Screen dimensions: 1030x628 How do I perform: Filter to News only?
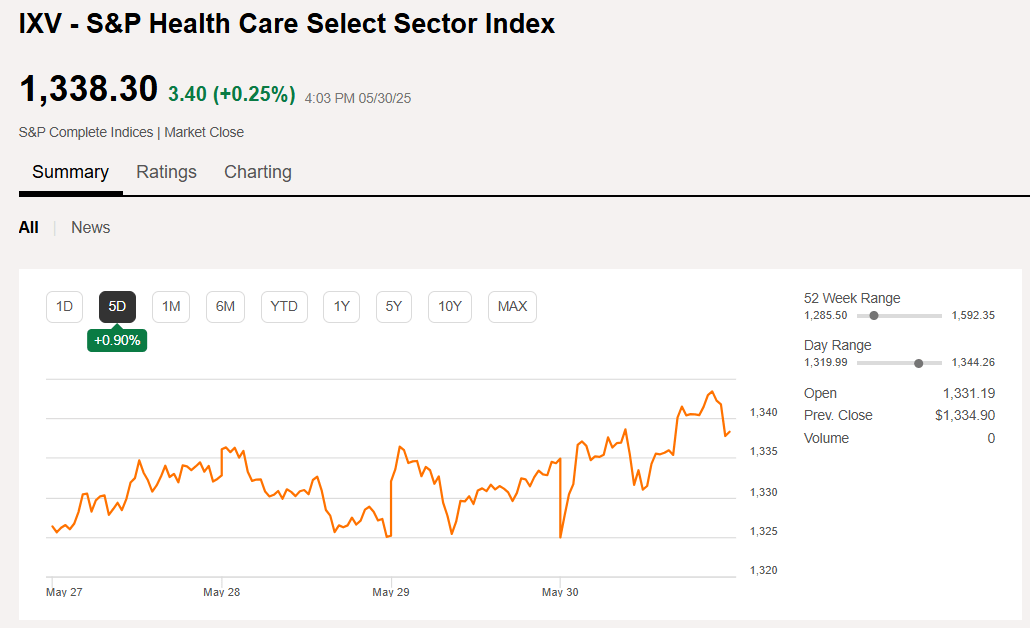90,228
